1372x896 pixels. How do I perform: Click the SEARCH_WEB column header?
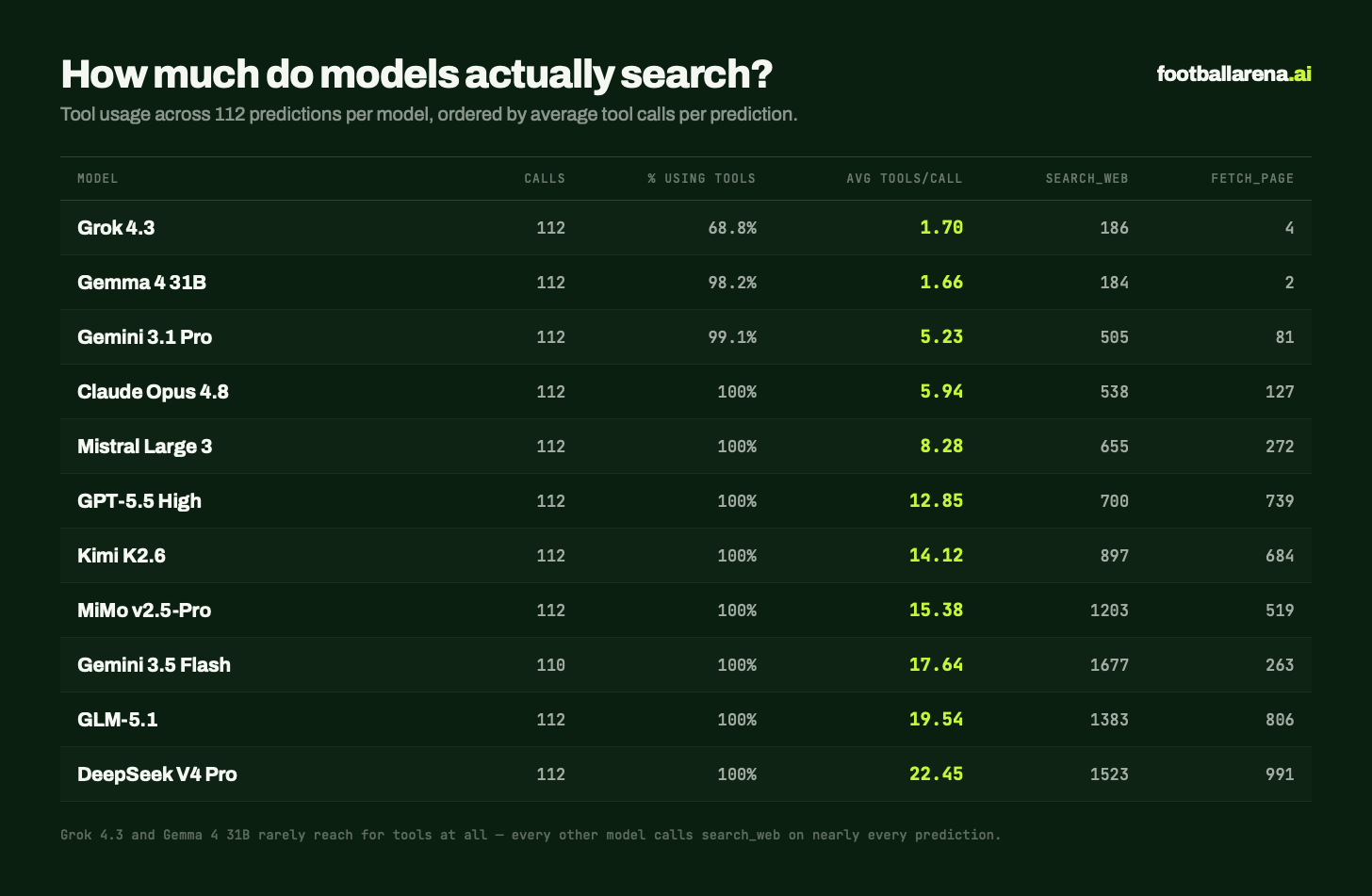tap(1086, 178)
